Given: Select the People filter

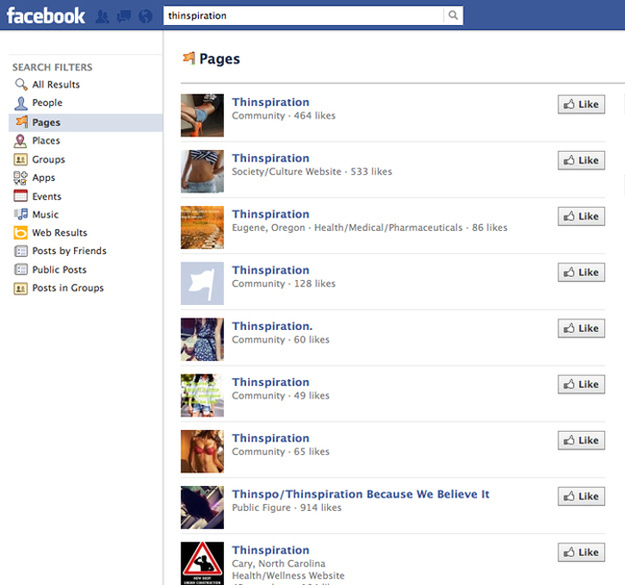Looking at the screenshot, I should pos(86,103).
